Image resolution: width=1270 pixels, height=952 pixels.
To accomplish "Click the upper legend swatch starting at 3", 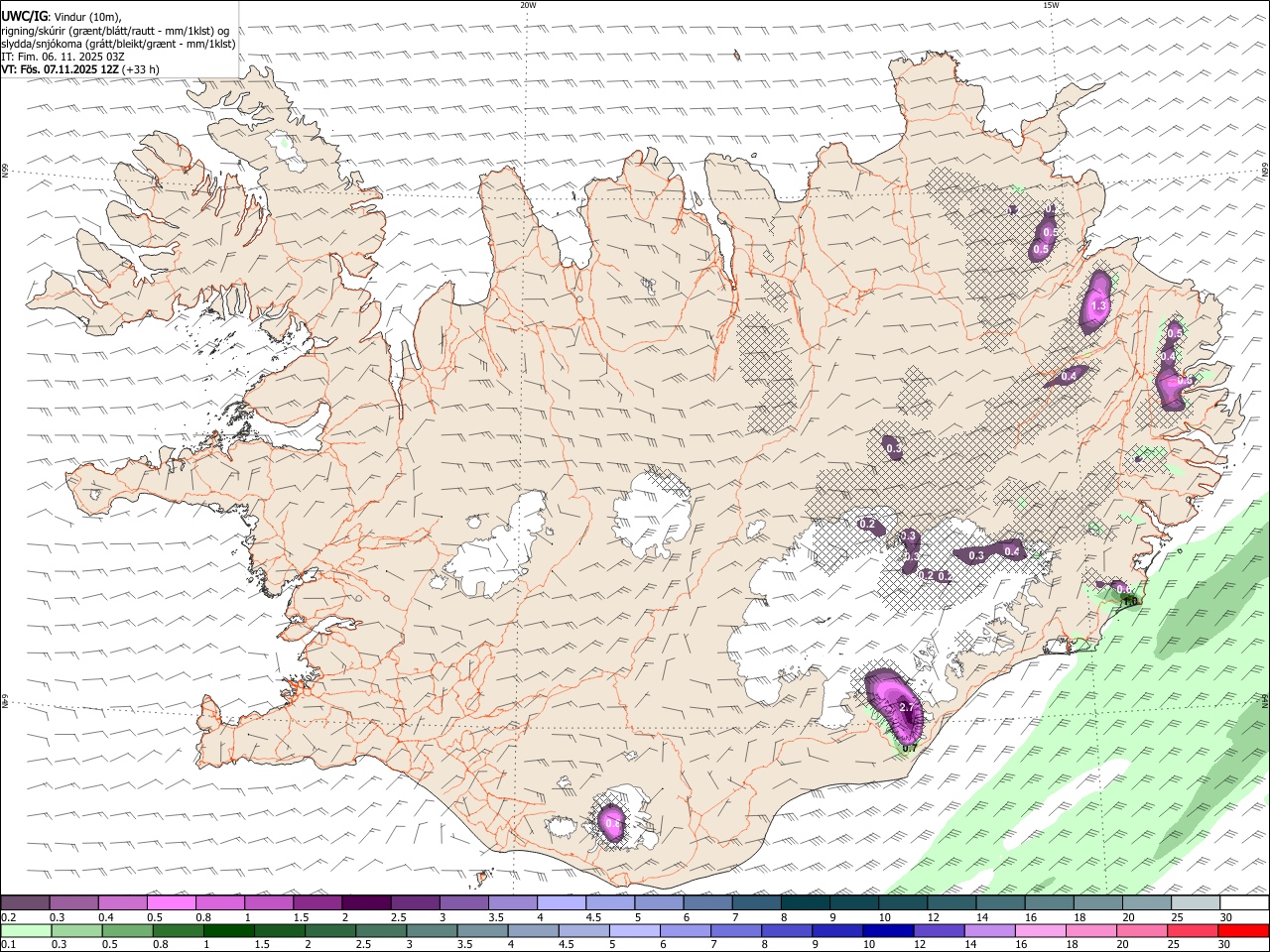I will point(463,902).
